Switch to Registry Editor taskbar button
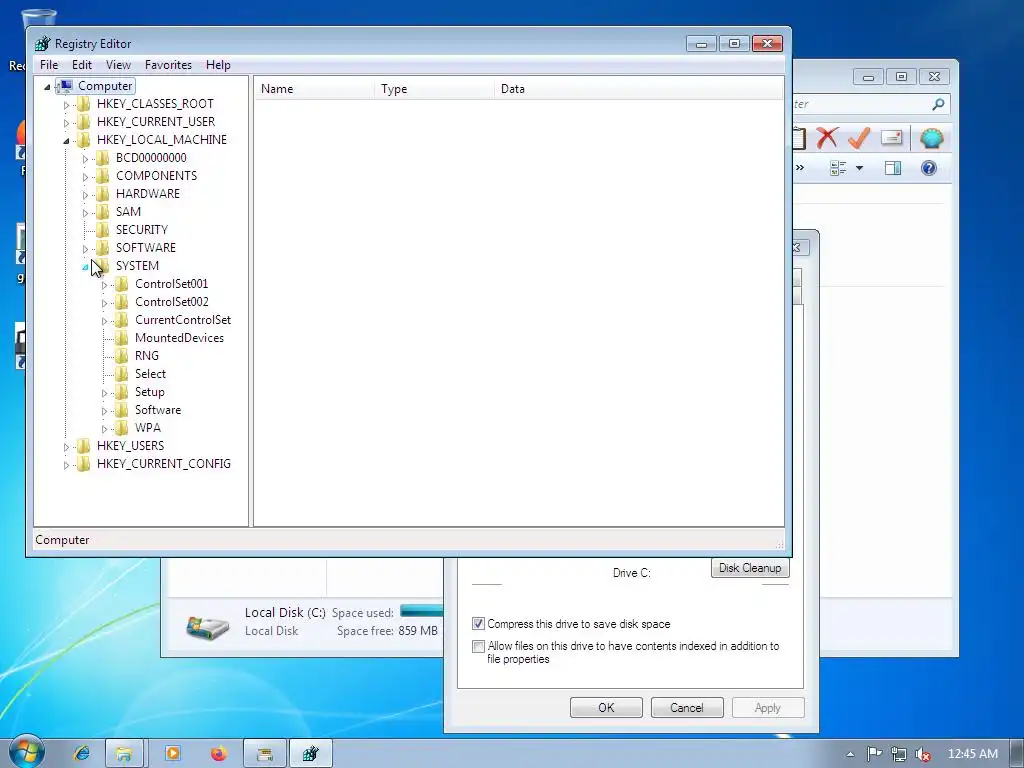 tap(311, 754)
